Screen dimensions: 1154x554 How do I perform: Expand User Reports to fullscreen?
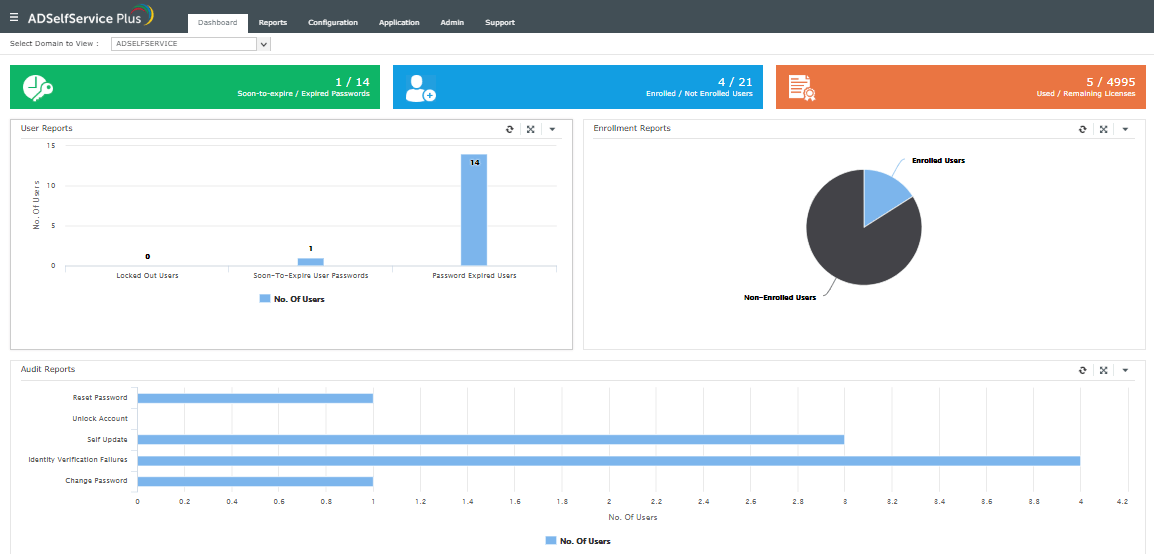[x=531, y=129]
